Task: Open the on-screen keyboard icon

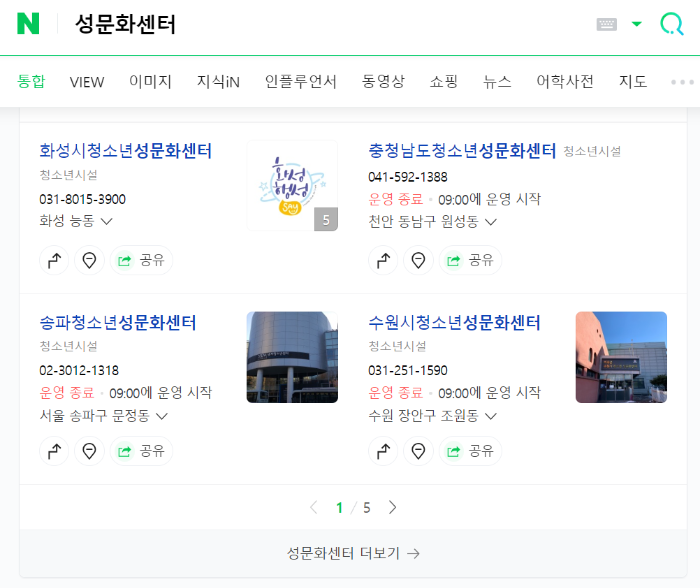Action: click(606, 24)
